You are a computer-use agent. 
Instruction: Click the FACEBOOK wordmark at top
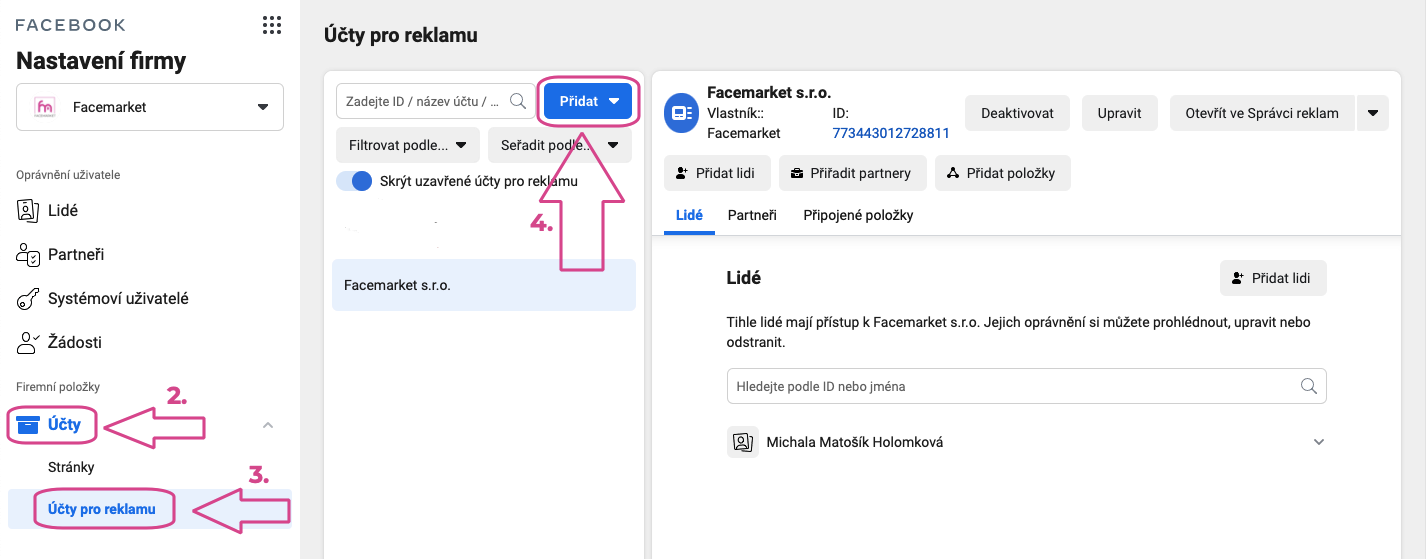pos(70,25)
